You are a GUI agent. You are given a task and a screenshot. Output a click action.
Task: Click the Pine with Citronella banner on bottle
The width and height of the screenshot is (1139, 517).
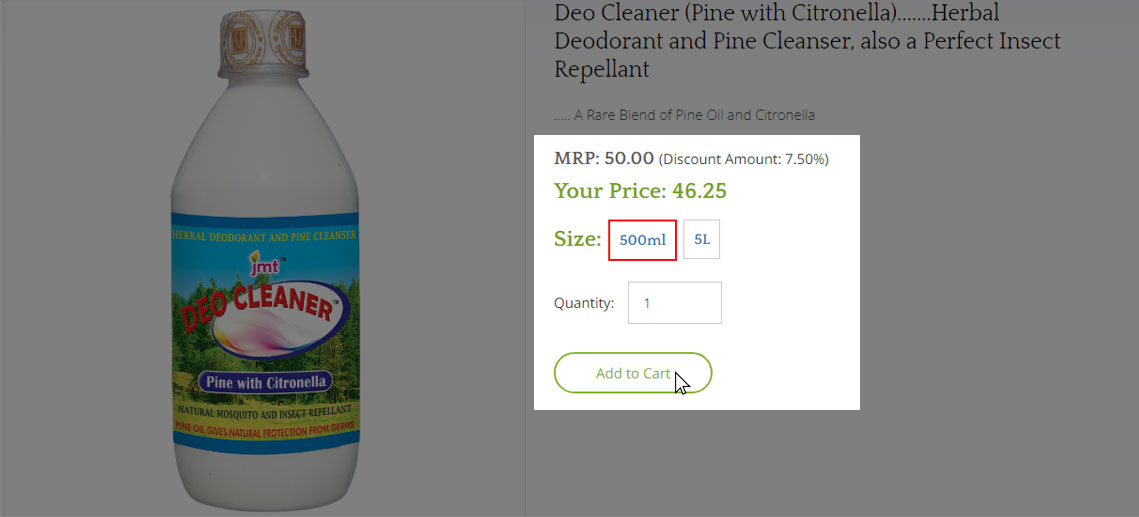click(265, 382)
